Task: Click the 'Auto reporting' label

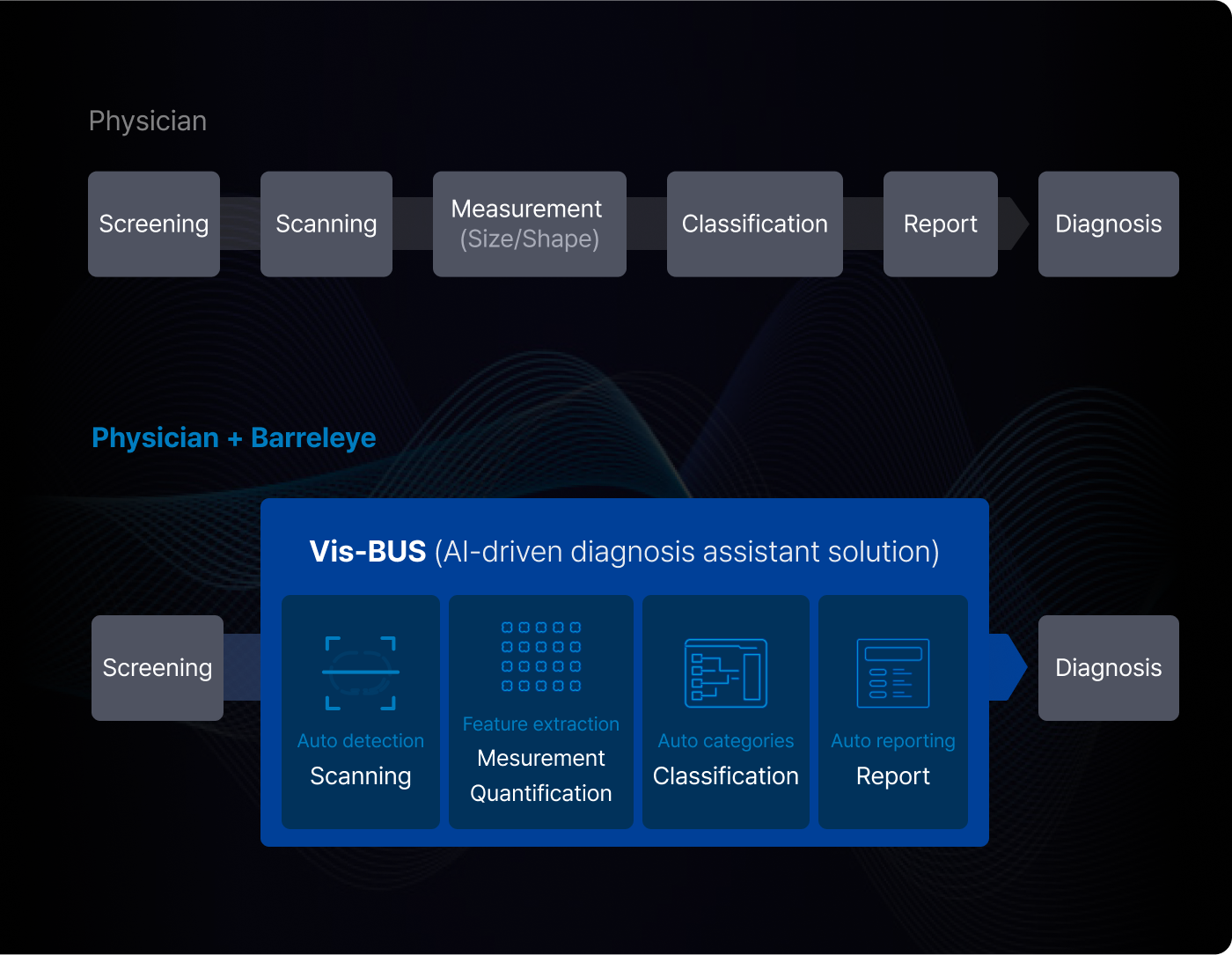Action: (893, 741)
